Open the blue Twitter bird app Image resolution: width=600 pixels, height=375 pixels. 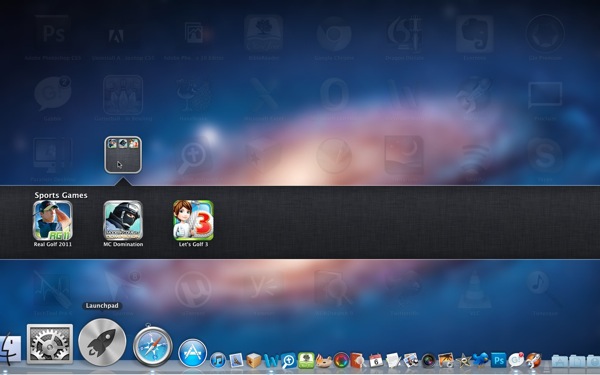click(x=481, y=360)
